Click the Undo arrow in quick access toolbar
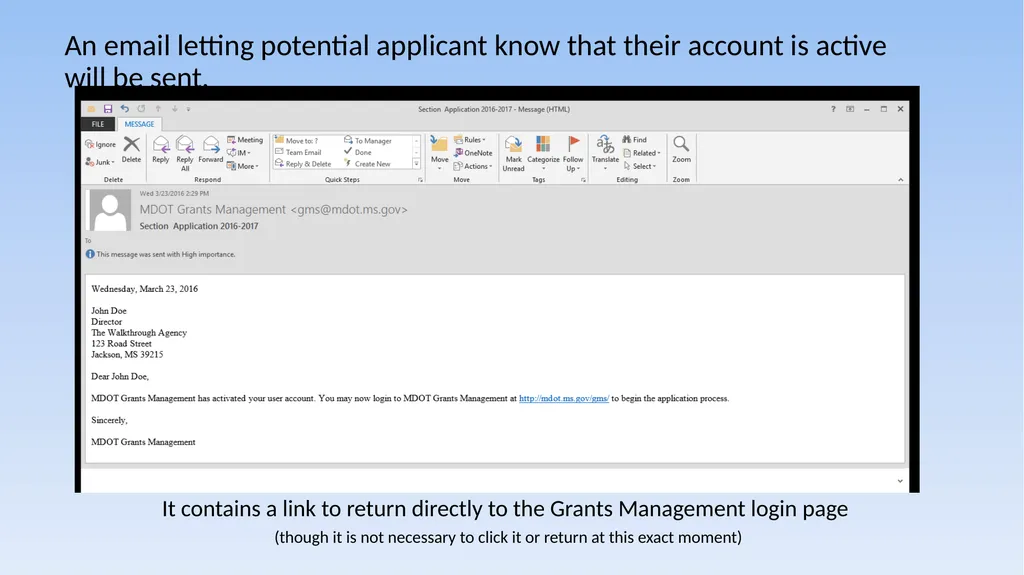Image resolution: width=1024 pixels, height=575 pixels. pyautogui.click(x=125, y=109)
